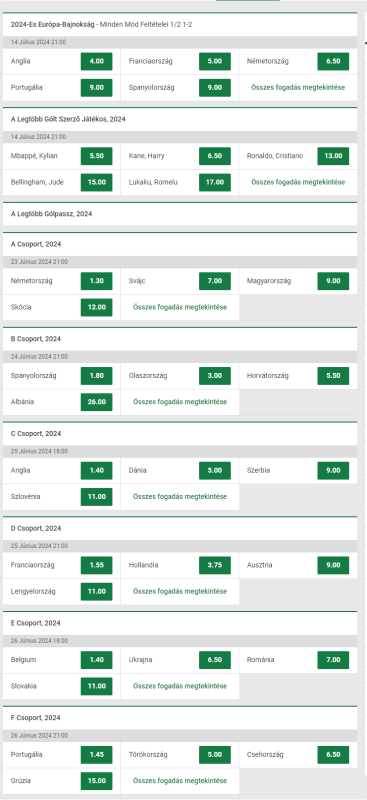Choose Grúzia 15.00 in Group F
This screenshot has width=367, height=800.
click(x=96, y=781)
